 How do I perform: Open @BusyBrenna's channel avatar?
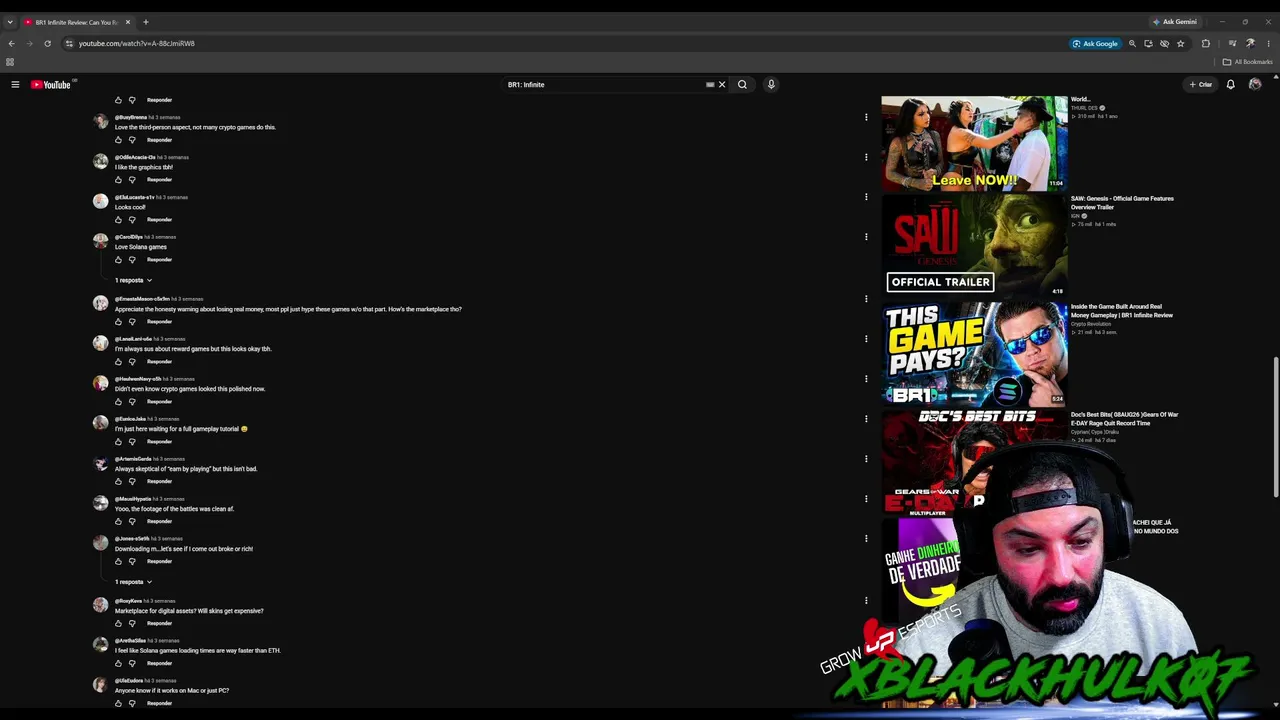pyautogui.click(x=100, y=121)
